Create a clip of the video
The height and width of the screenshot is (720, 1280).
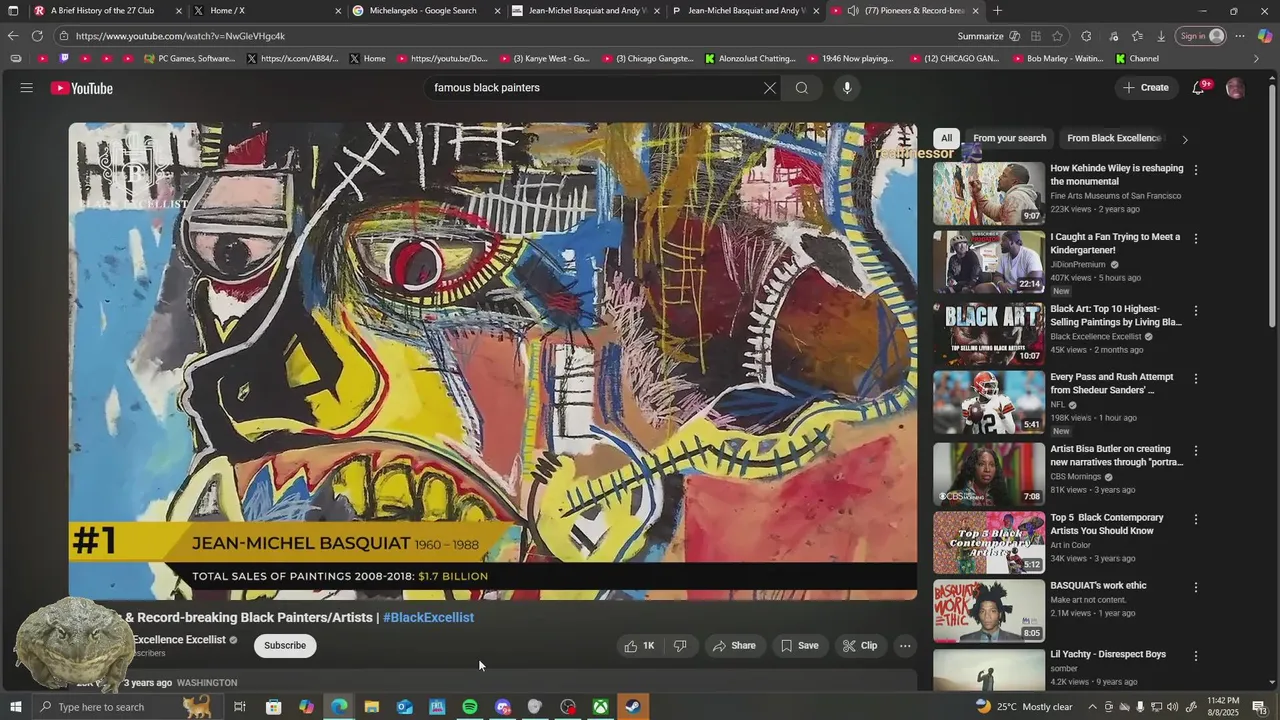(x=860, y=646)
